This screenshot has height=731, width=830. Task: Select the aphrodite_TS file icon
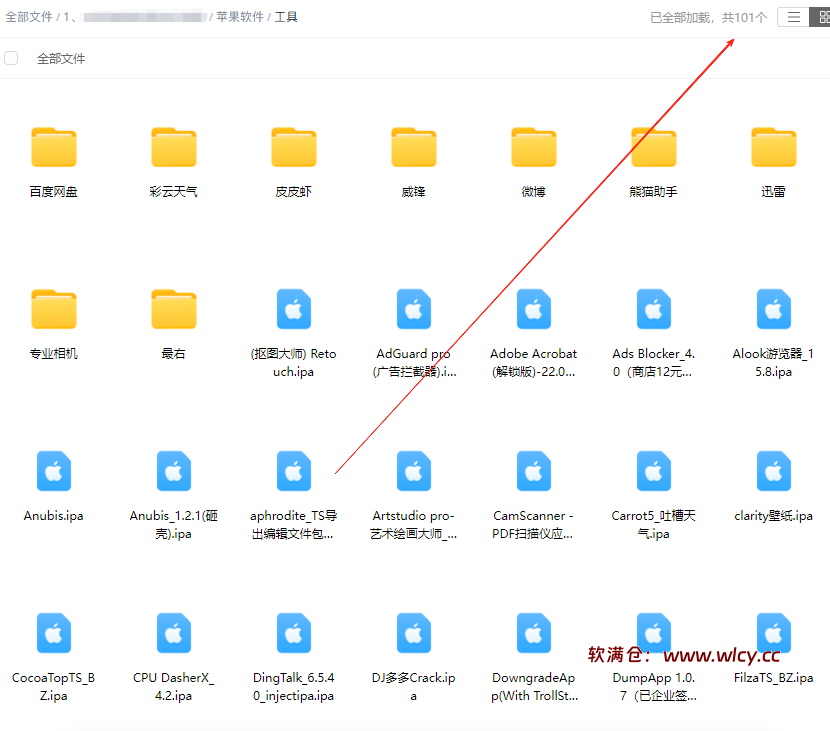point(294,471)
